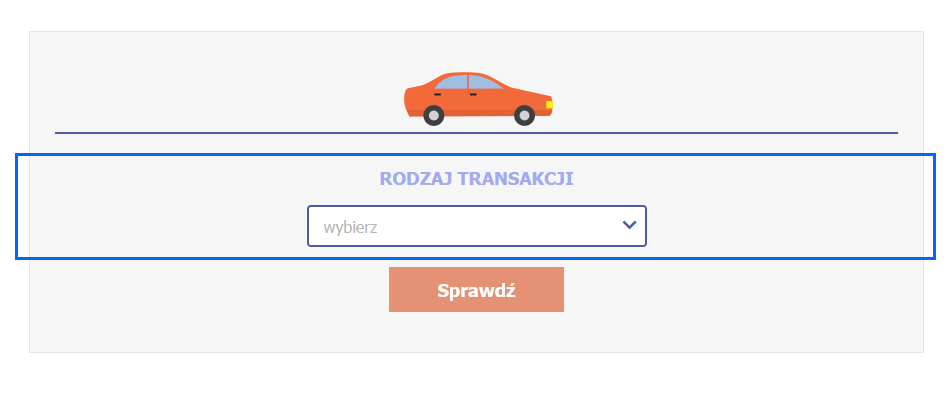The height and width of the screenshot is (406, 950).
Task: Expand the dropdown using its chevron arrow
Action: point(629,225)
